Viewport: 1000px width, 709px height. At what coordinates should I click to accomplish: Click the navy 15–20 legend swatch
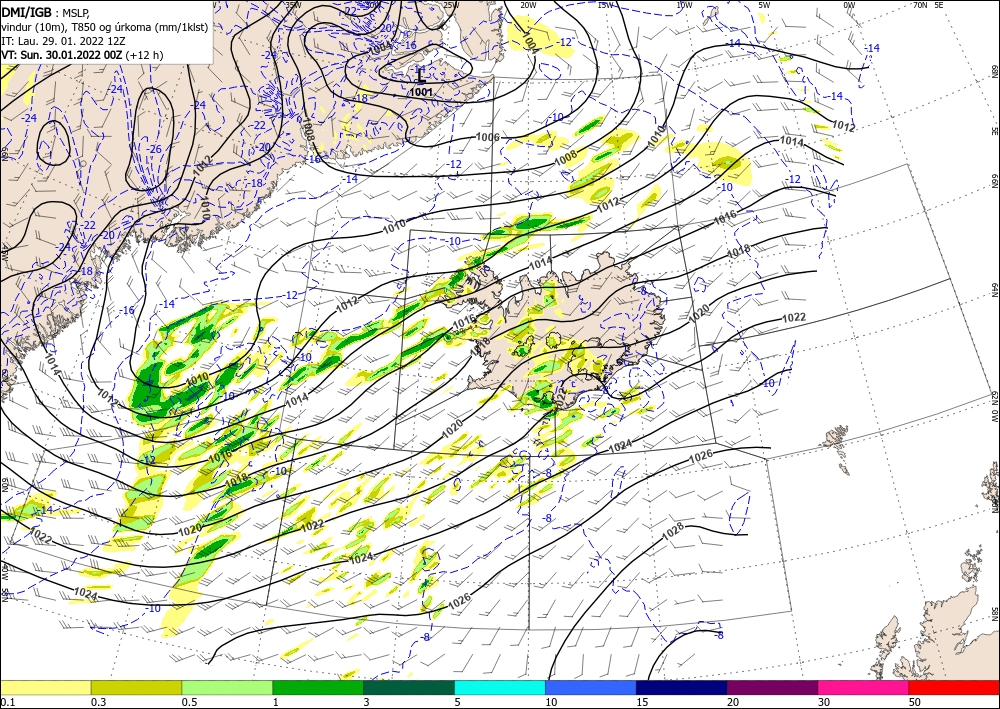682,687
